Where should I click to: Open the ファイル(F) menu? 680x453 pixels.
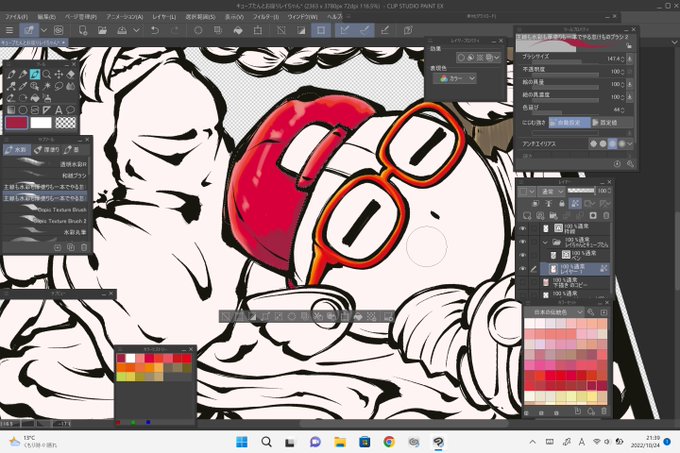[x=16, y=16]
